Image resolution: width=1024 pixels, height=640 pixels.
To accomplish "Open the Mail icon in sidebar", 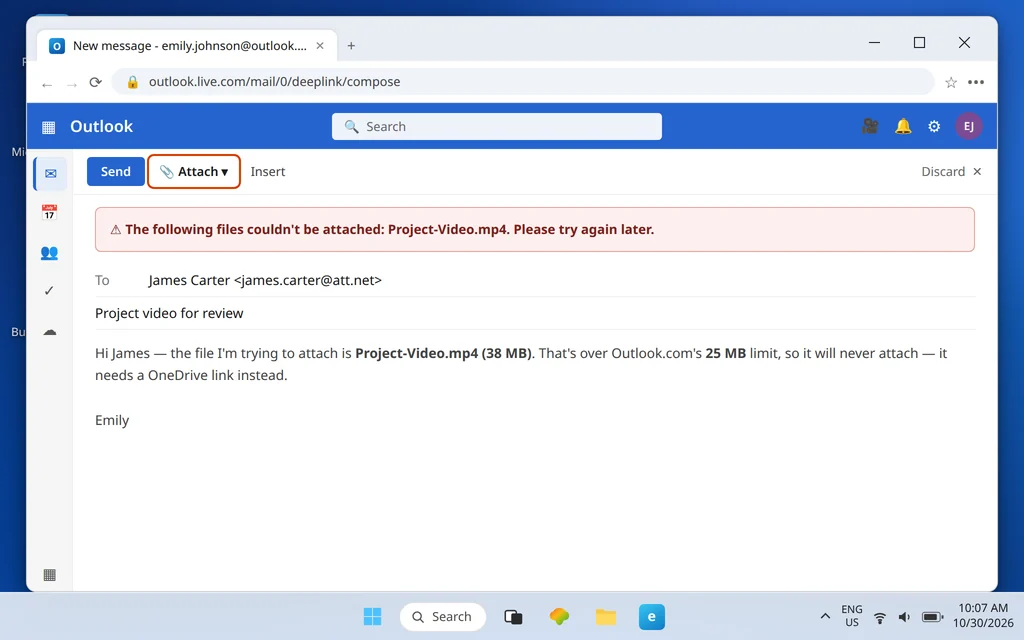I will (x=50, y=174).
